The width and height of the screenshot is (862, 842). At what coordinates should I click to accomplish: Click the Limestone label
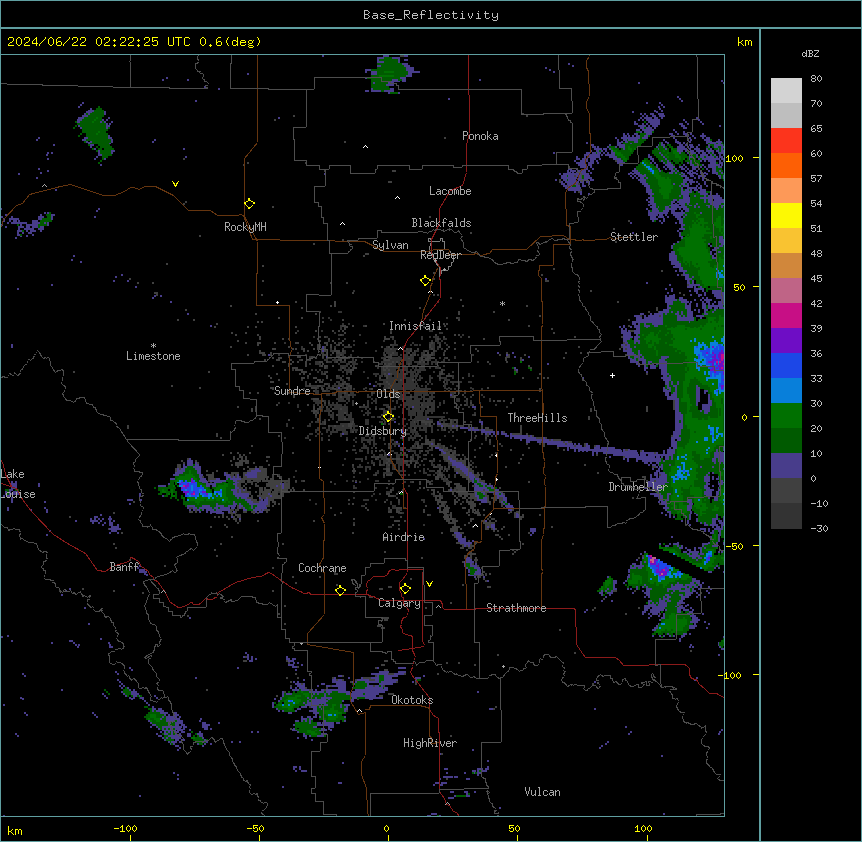click(x=153, y=356)
